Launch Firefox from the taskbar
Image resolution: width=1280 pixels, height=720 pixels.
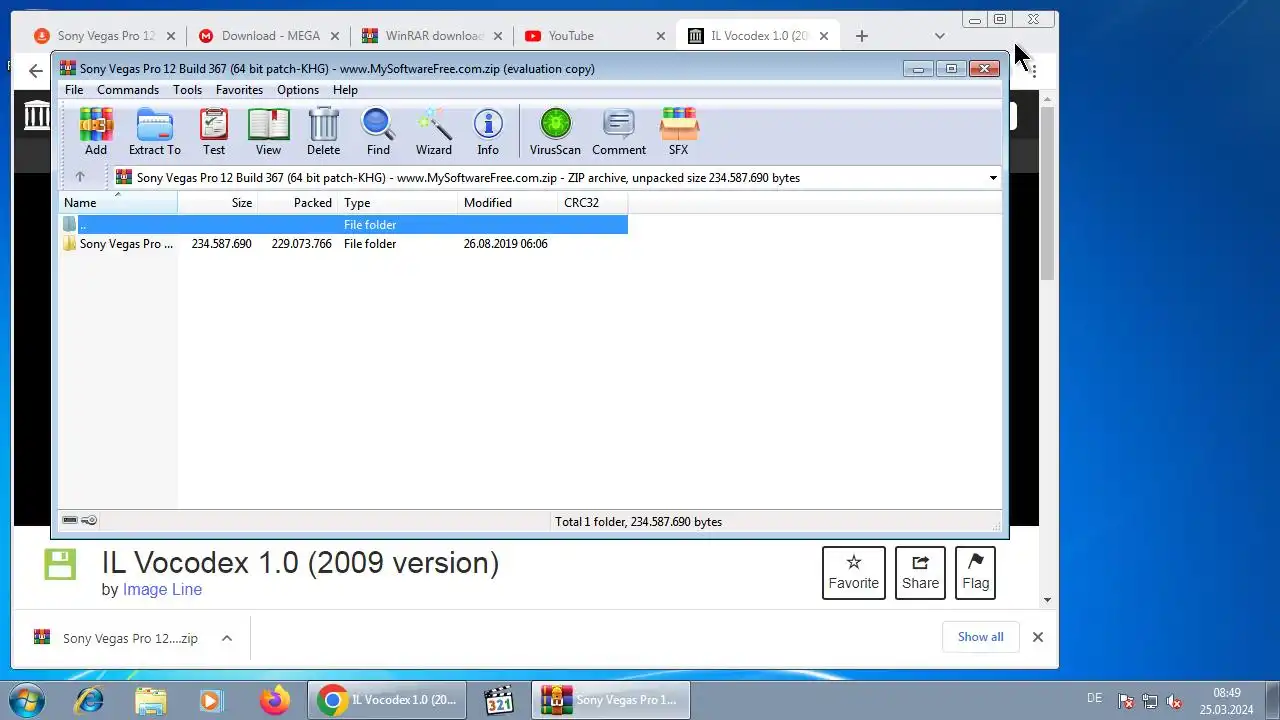tap(274, 700)
